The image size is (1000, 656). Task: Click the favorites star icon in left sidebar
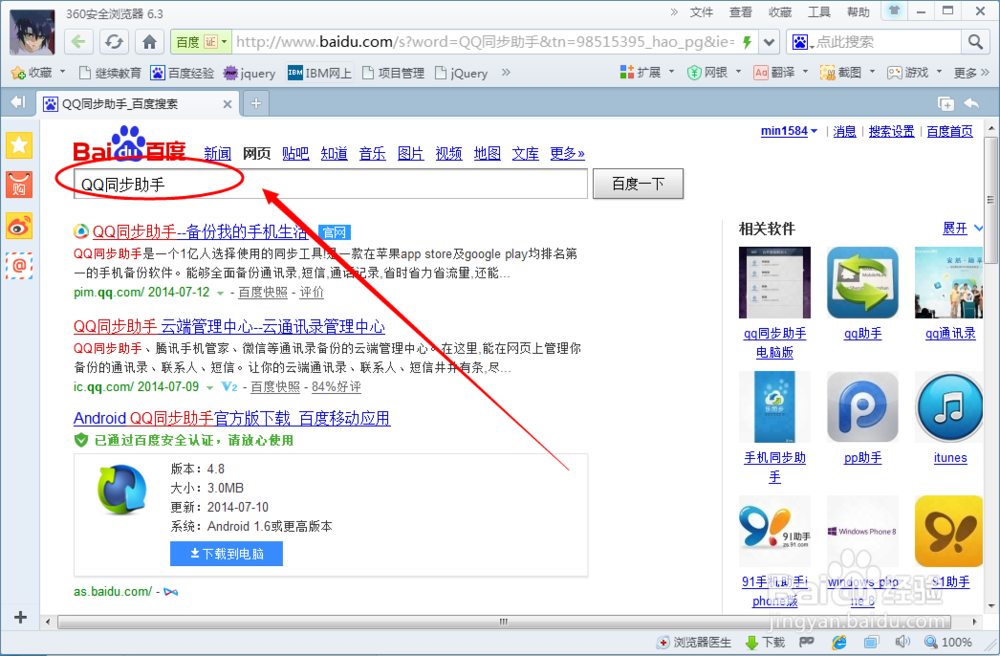pyautogui.click(x=19, y=146)
